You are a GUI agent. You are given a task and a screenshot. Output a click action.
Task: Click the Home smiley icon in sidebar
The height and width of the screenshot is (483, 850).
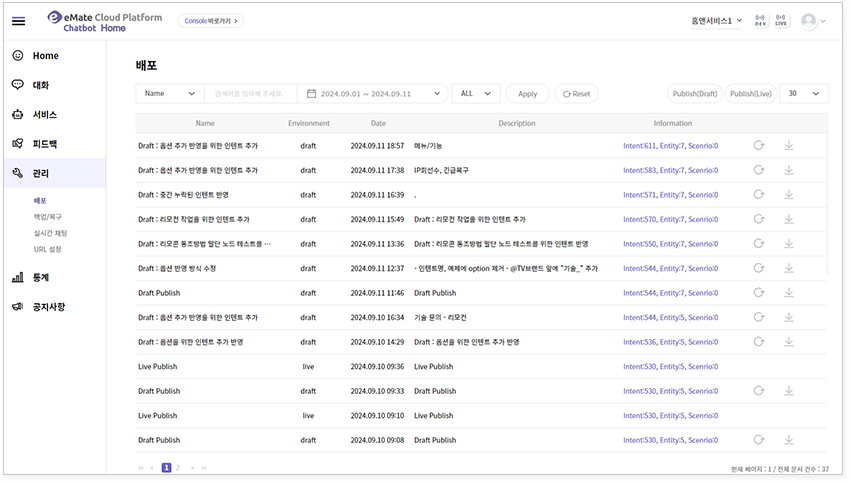click(18, 55)
